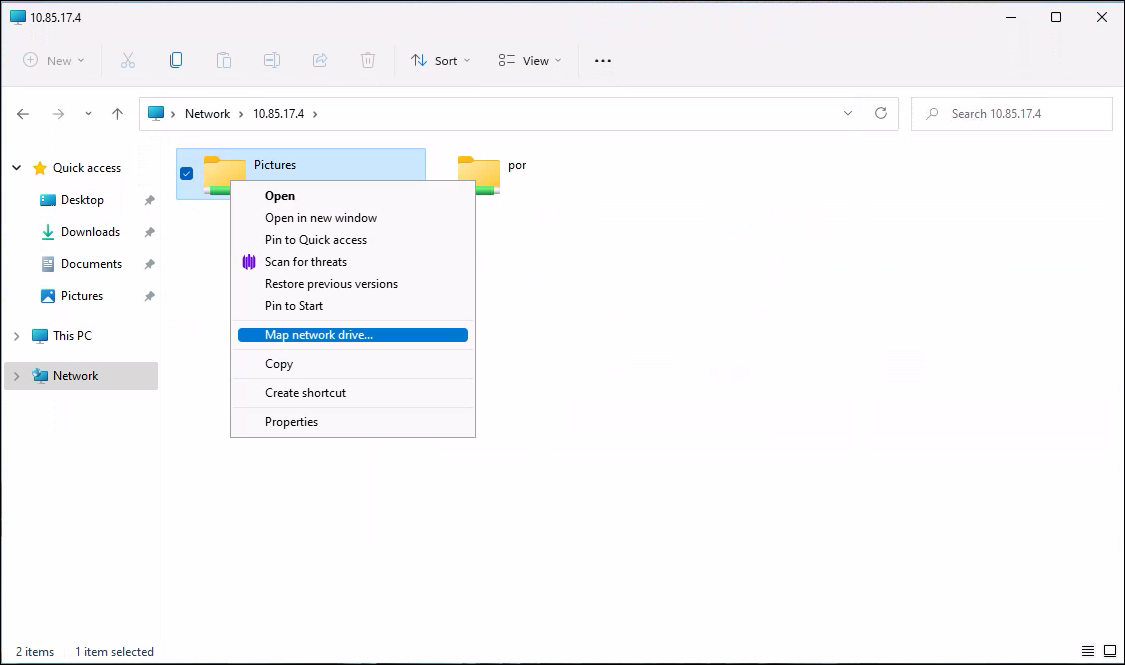This screenshot has height=665, width=1125.
Task: Click the Back navigation arrow
Action: 24,114
